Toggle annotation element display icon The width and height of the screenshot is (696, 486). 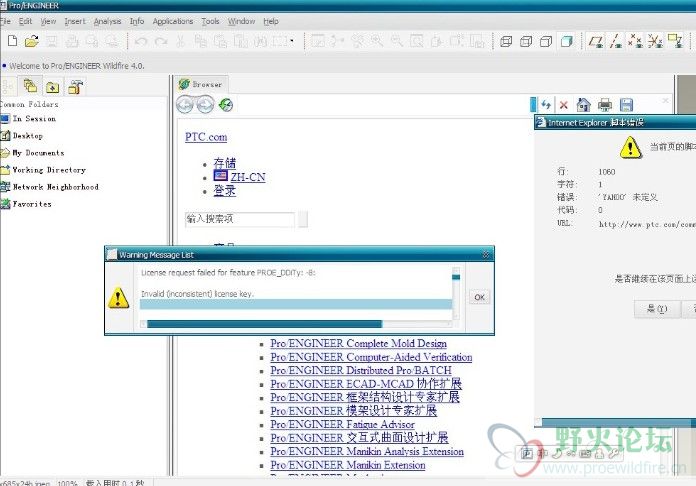click(x=675, y=42)
